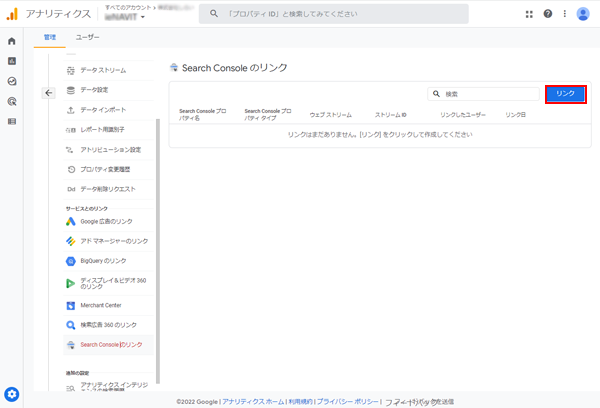This screenshot has height=408, width=600.
Task: Open the Home icon in left rail
Action: click(12, 41)
